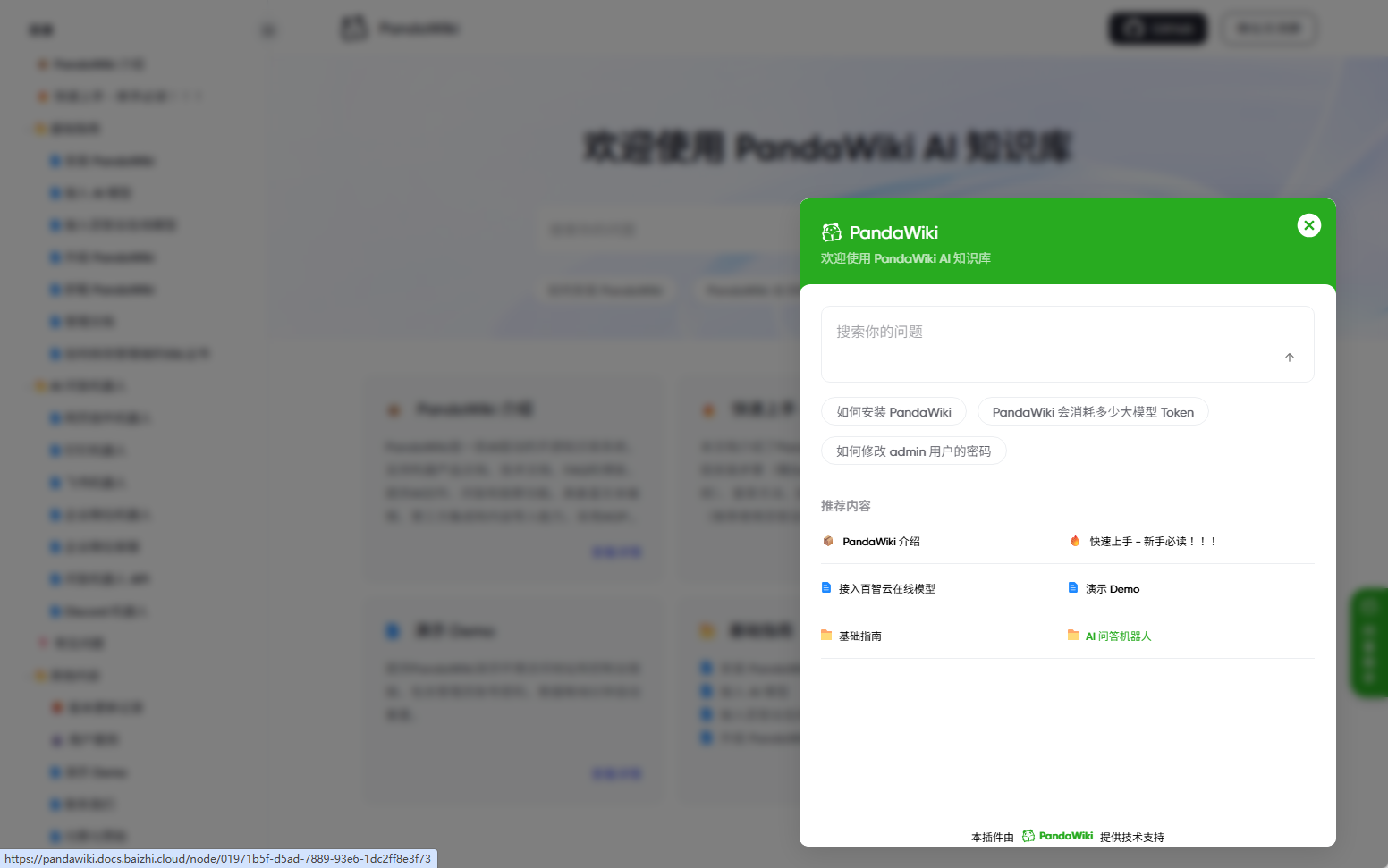Image resolution: width=1388 pixels, height=868 pixels.
Task: Open the "演示 Demo" document
Action: click(x=1113, y=589)
